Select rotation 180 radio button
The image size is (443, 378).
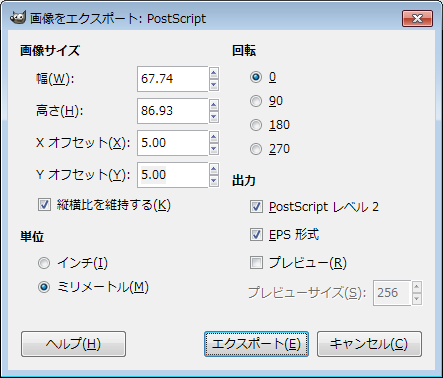(256, 125)
